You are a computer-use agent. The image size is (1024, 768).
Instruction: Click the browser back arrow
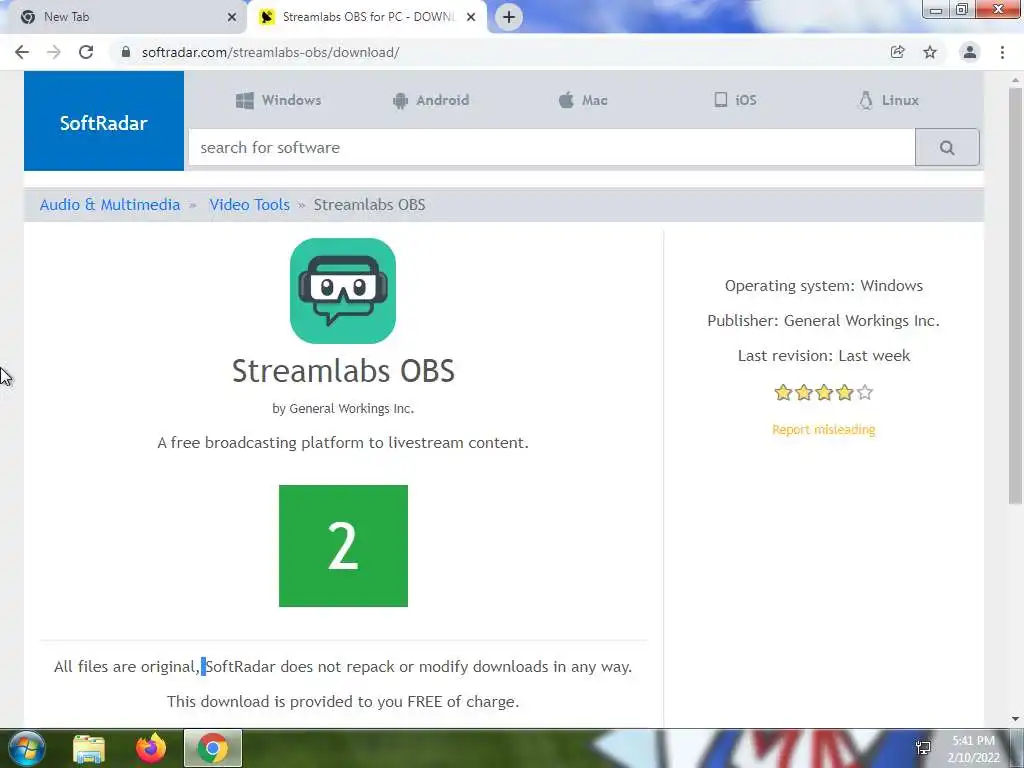point(22,52)
